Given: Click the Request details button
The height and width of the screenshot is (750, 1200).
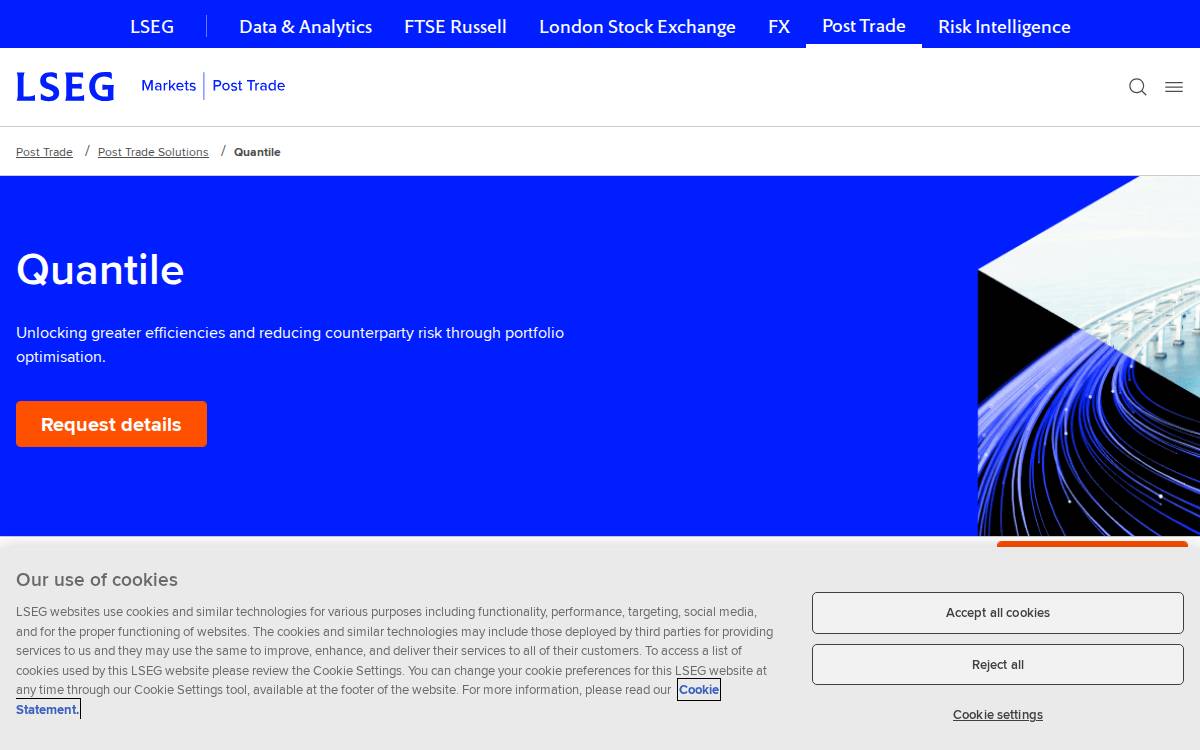Looking at the screenshot, I should point(111,424).
